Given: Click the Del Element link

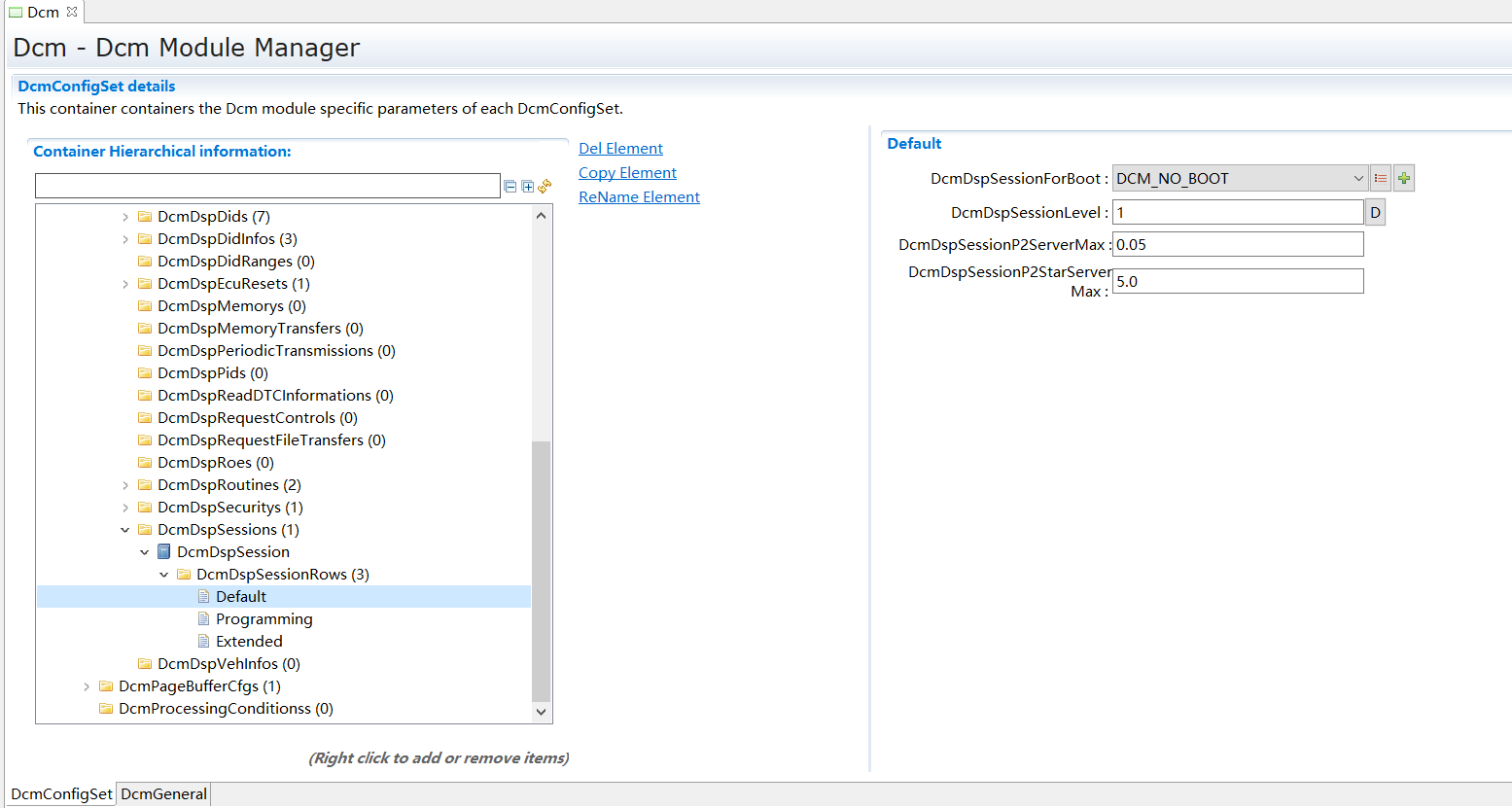Looking at the screenshot, I should click(x=620, y=148).
